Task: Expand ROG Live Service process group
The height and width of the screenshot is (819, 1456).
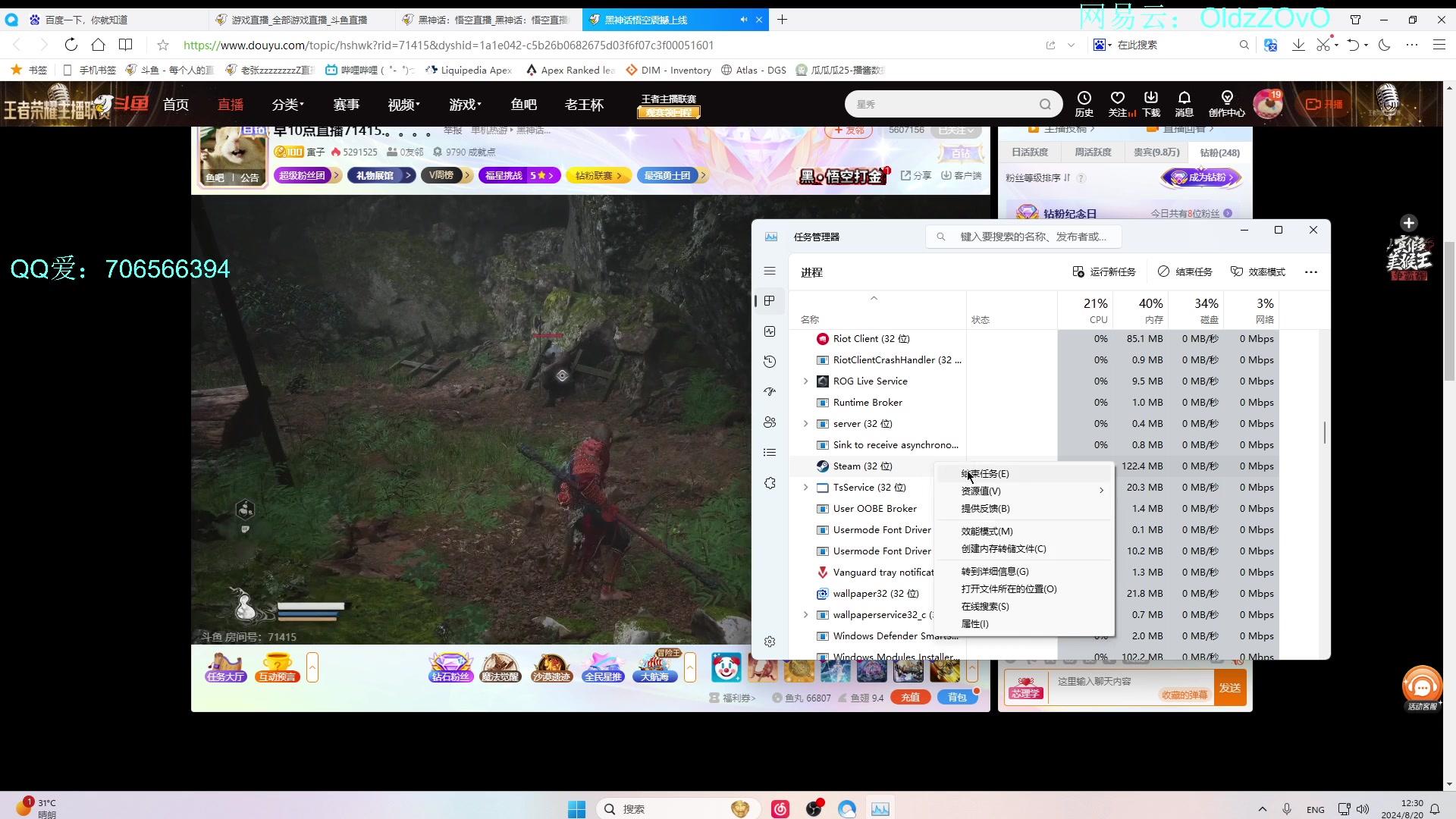Action: pos(805,381)
